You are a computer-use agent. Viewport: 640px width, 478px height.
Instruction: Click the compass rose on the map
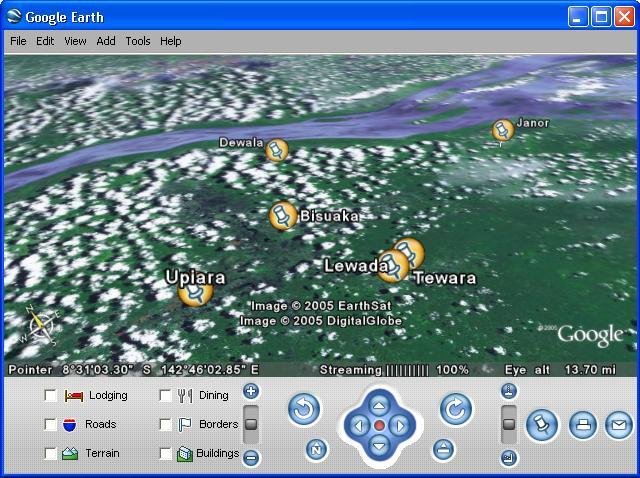tap(40, 325)
